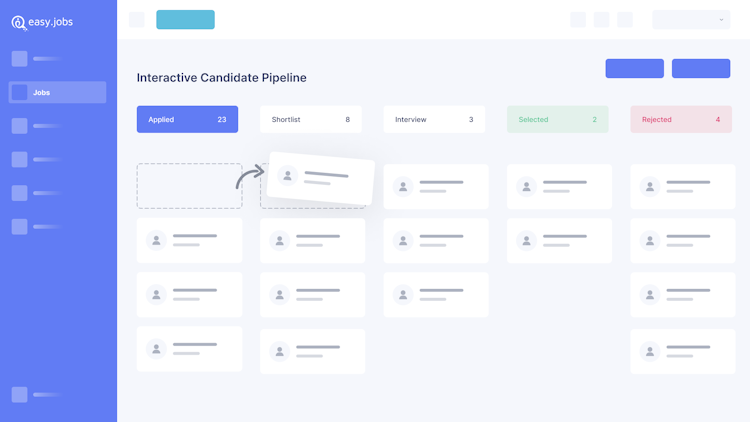This screenshot has width=750, height=422.
Task: Expand the top-right header dropdown
Action: [x=691, y=19]
